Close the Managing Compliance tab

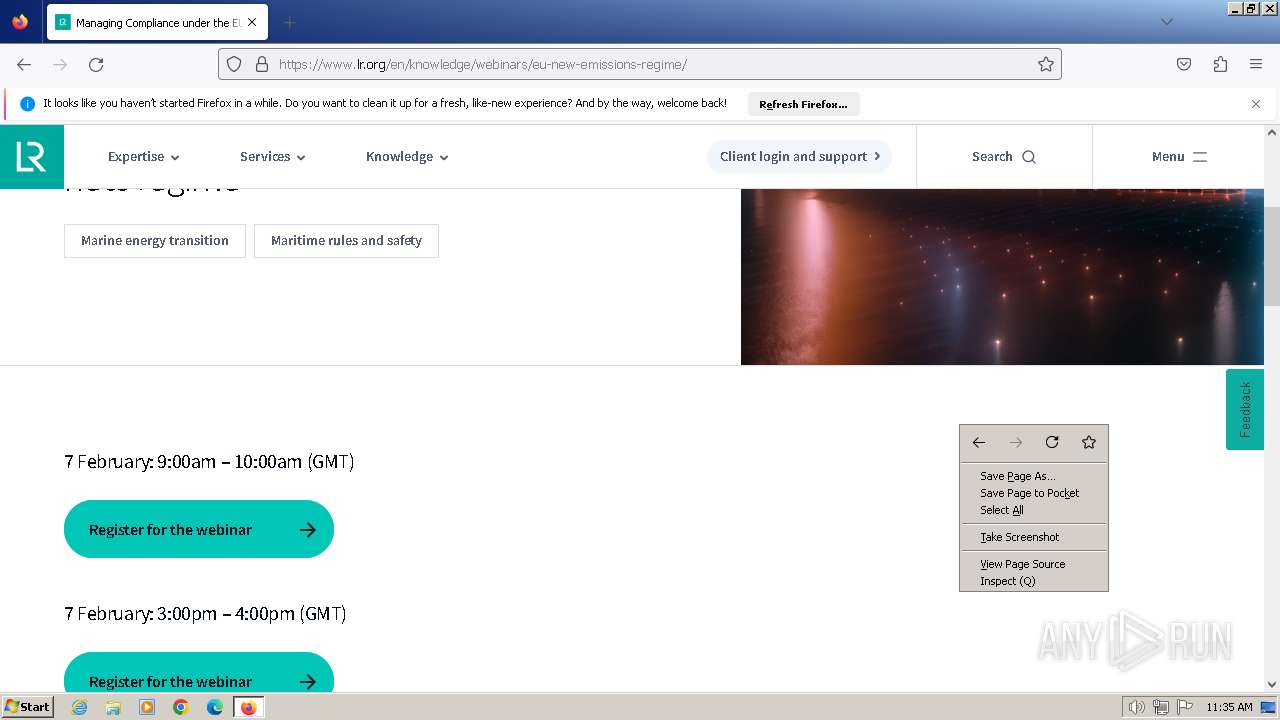252,22
